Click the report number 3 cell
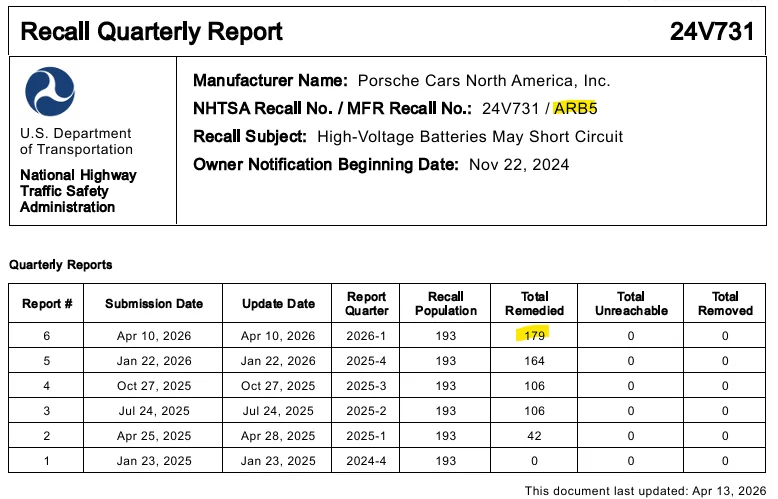The width and height of the screenshot is (778, 499). (47, 411)
